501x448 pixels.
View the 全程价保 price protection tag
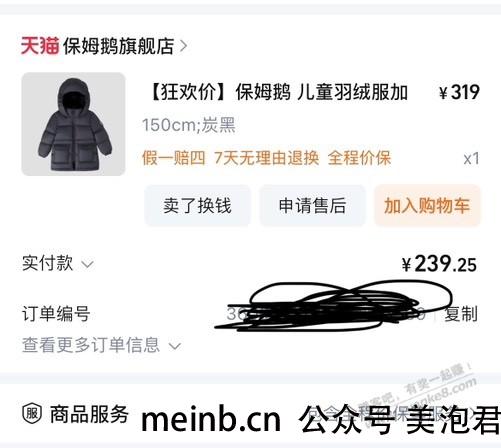[x=359, y=158]
